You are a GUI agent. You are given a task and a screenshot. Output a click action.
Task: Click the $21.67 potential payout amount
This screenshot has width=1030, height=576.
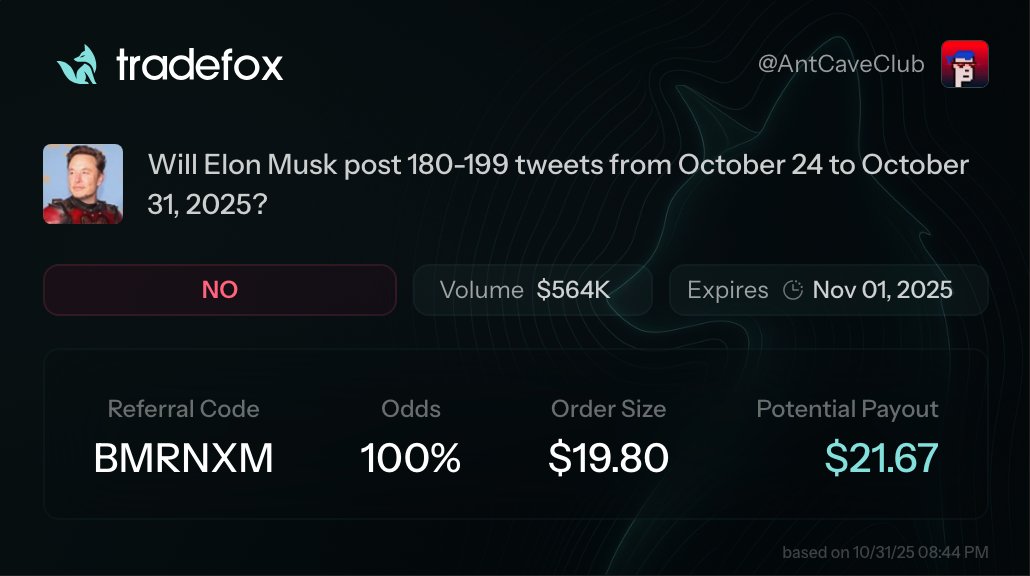[x=881, y=458]
